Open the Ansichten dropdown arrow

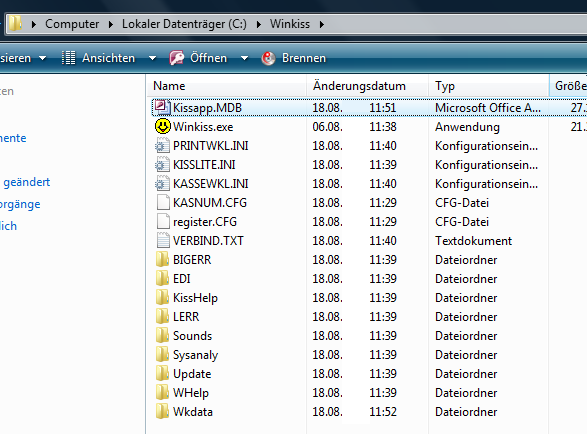click(152, 58)
